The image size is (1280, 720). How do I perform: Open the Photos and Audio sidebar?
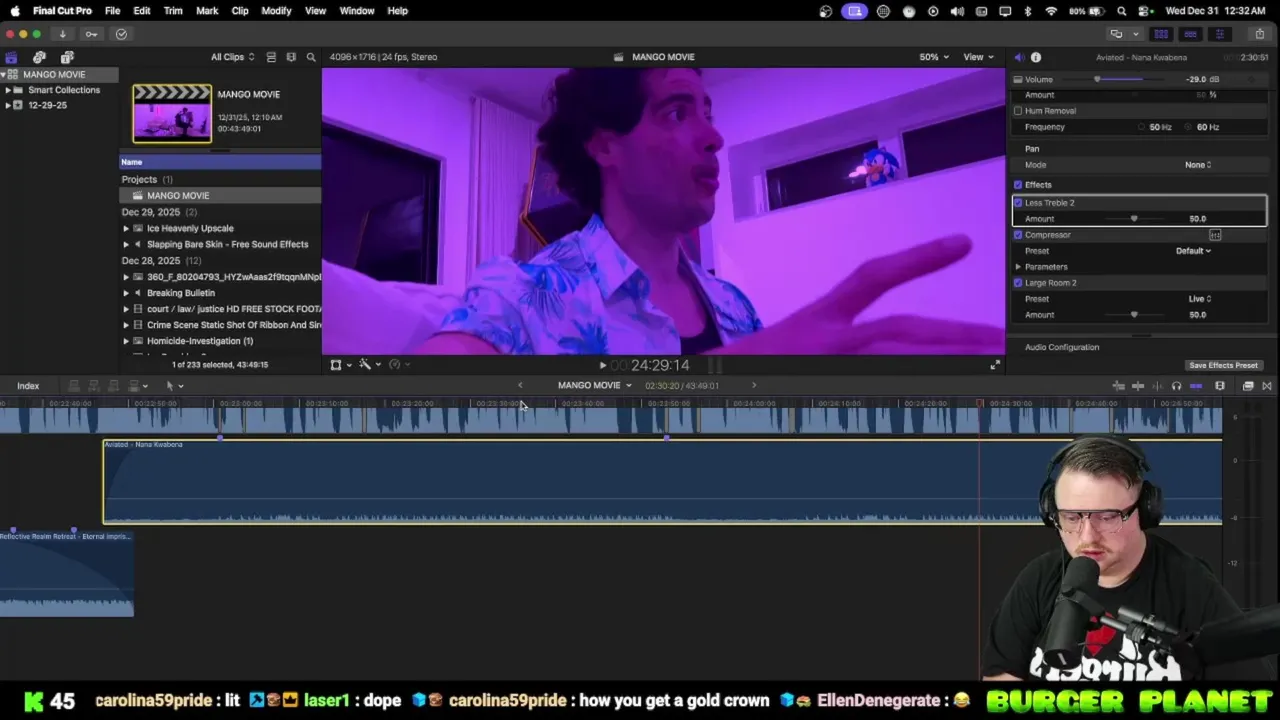pos(39,57)
